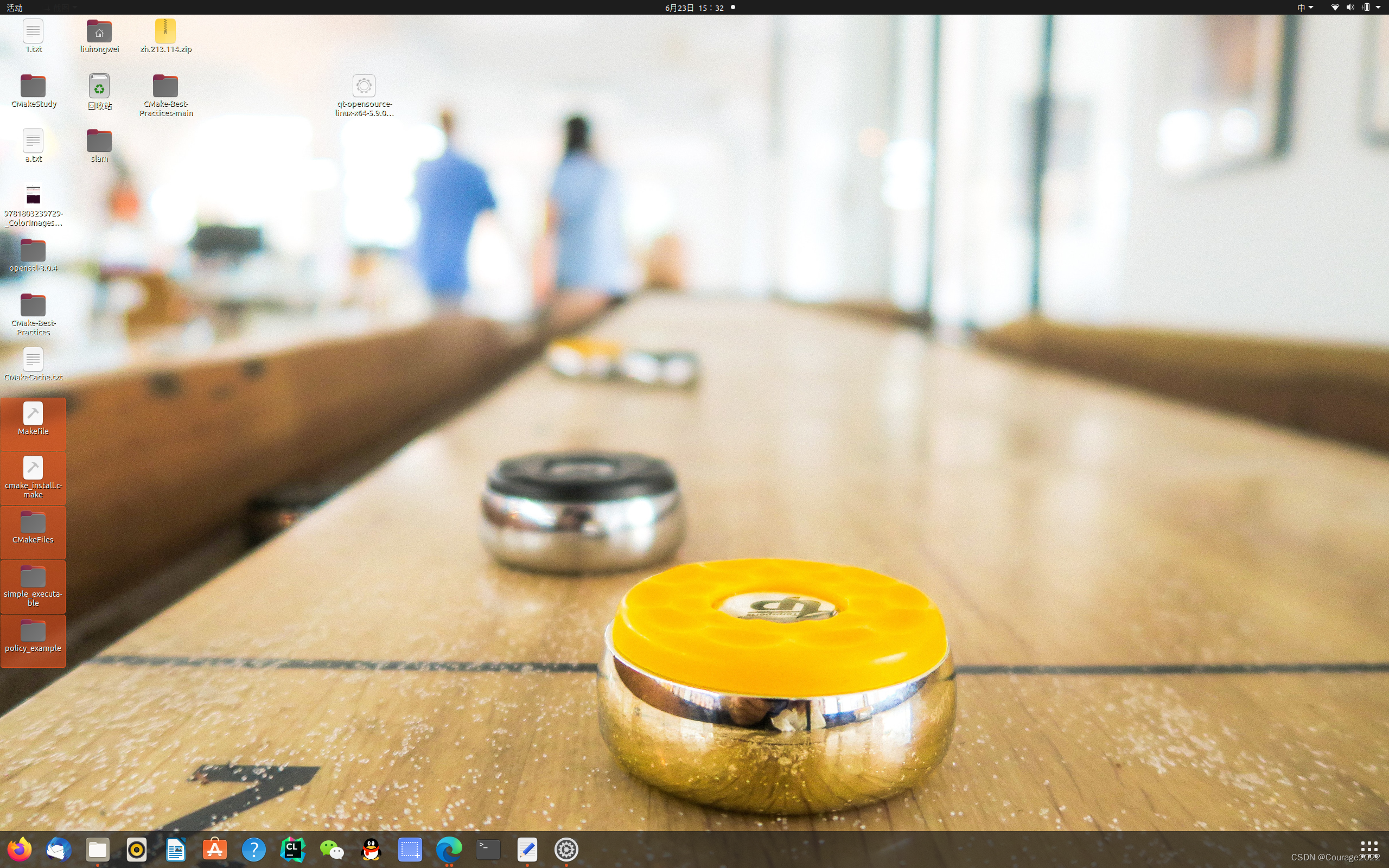The height and width of the screenshot is (868, 1389).
Task: Open system status menu arrow
Action: (x=1378, y=8)
